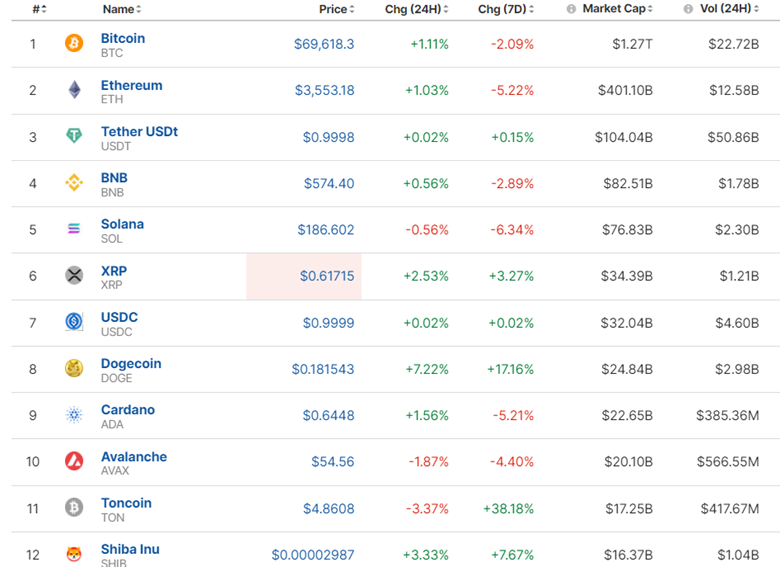This screenshot has height=567, width=780.
Task: Click the USDC price $0.9999
Action: [328, 323]
